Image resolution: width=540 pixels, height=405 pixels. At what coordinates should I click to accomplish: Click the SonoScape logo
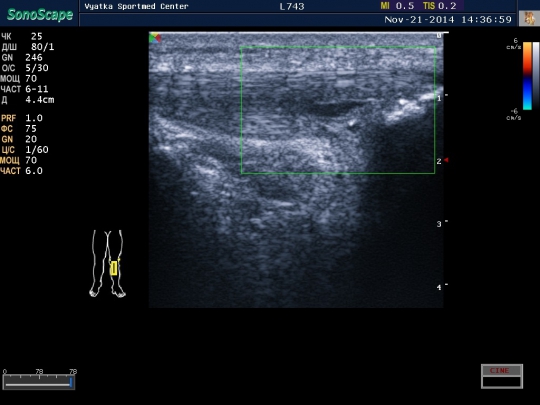pos(40,15)
